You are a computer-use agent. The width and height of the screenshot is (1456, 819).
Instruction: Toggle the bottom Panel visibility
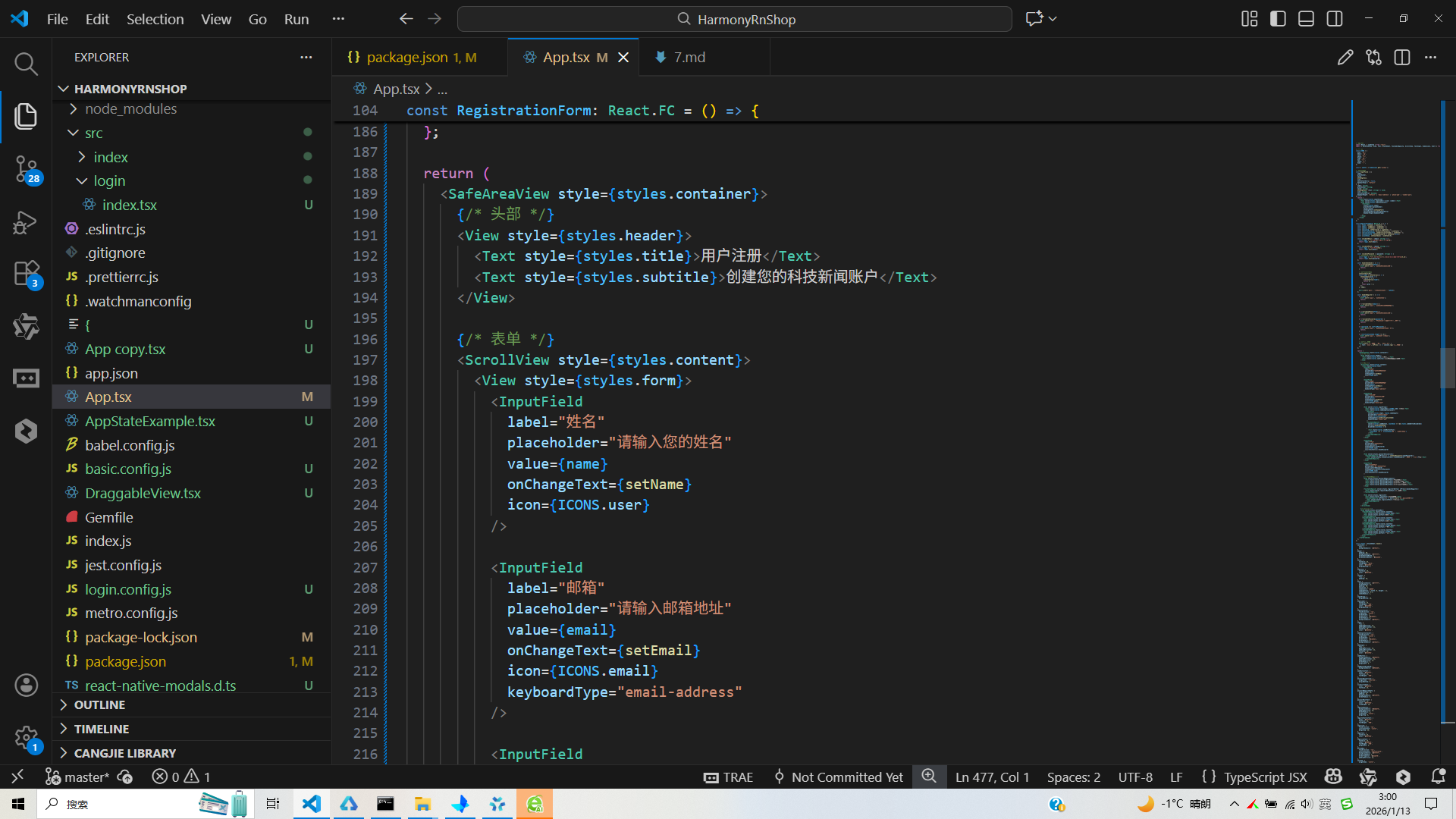1306,19
